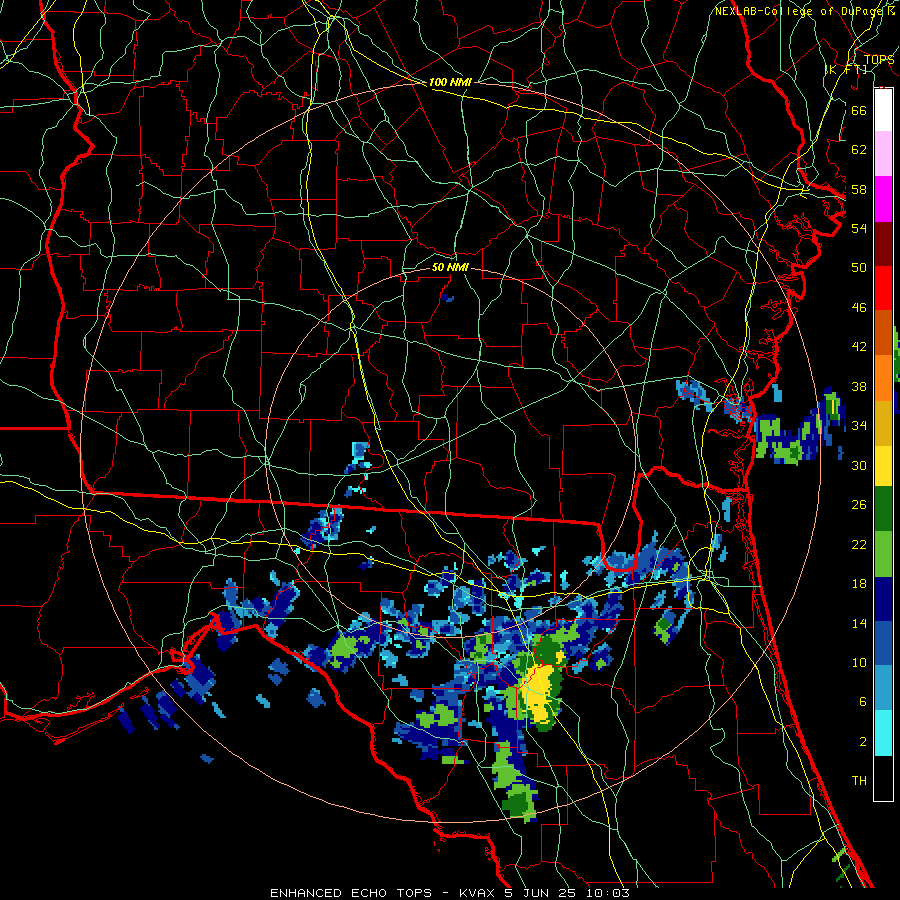Click the black TH legend swatch
This screenshot has height=900, width=900.
coord(883,778)
